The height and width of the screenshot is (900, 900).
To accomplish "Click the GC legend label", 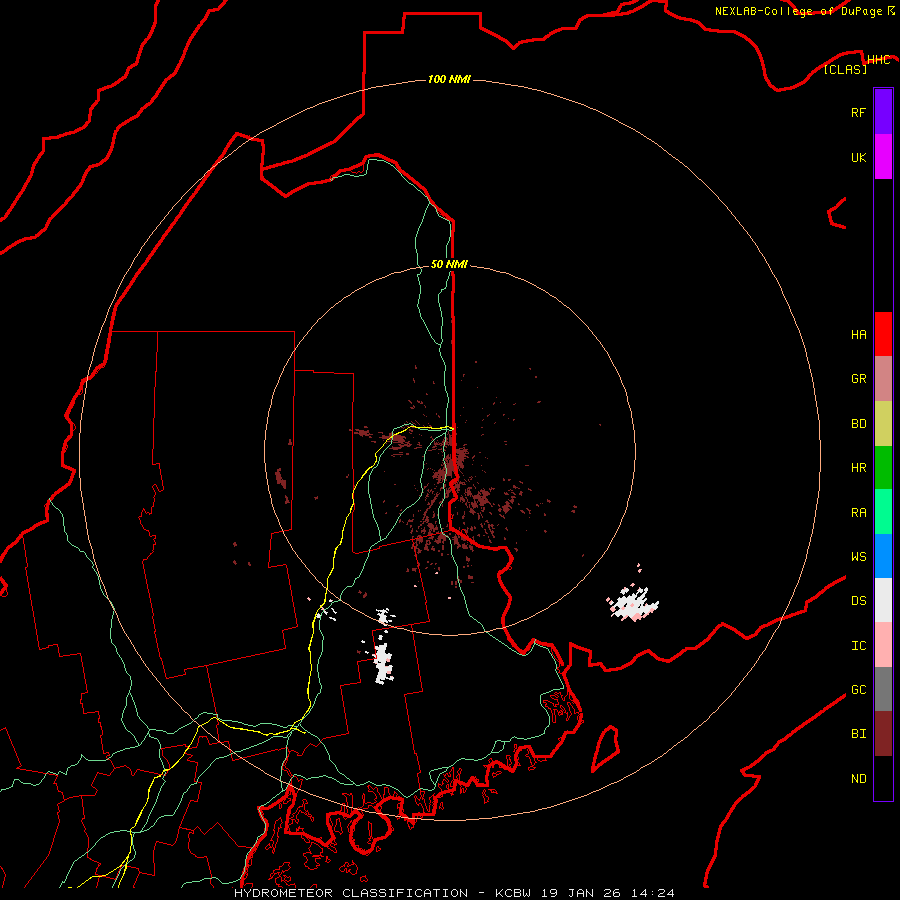I will point(858,689).
